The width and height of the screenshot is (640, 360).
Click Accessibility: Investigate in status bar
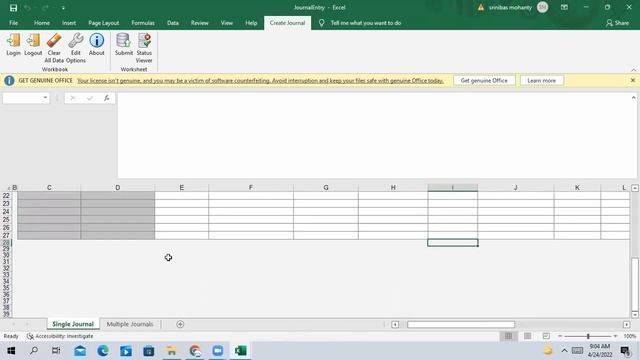click(x=60, y=336)
